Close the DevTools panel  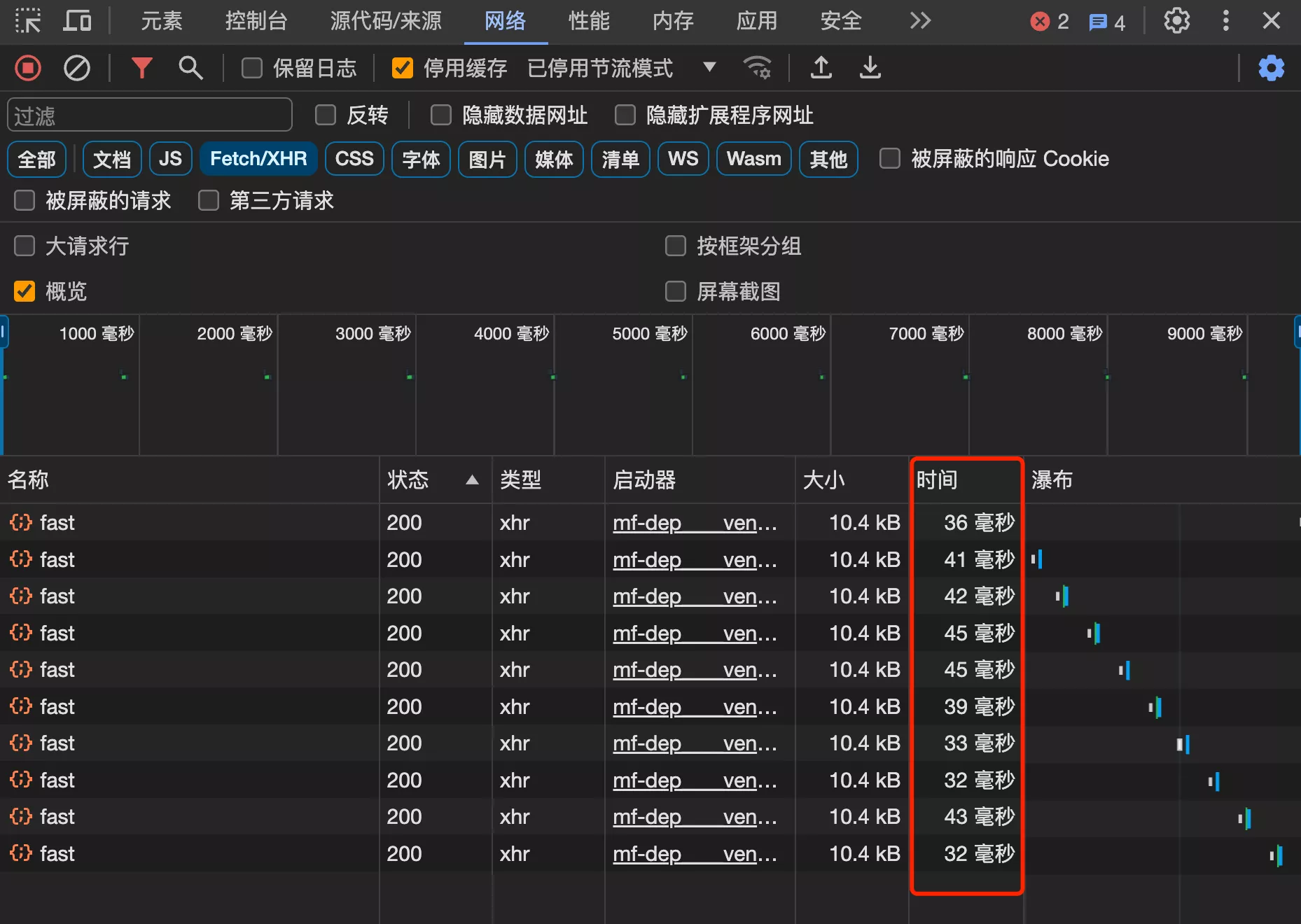(1272, 21)
